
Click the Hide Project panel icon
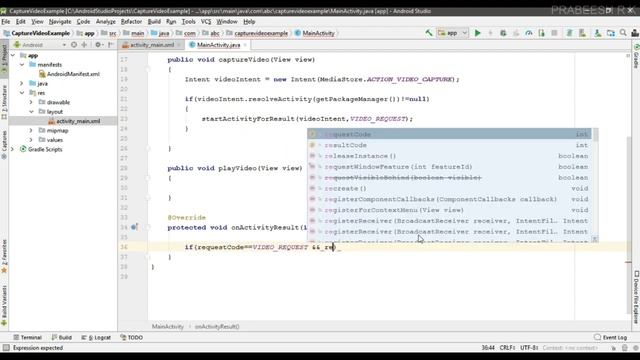(x=111, y=45)
